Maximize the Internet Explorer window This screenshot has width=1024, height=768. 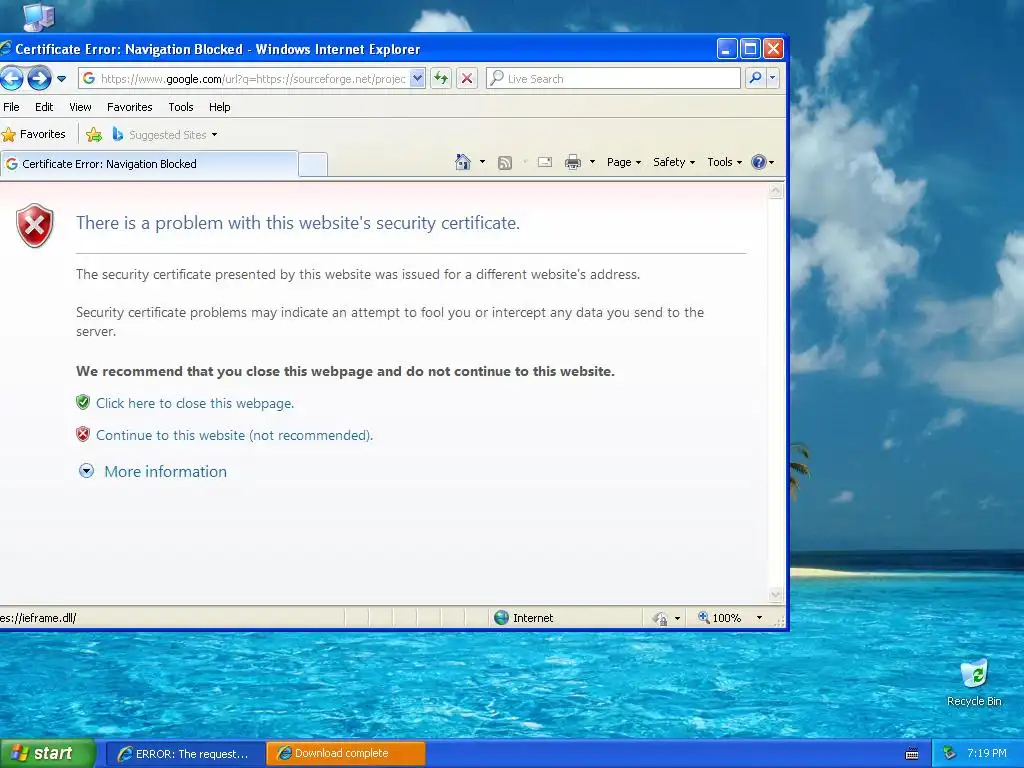click(x=750, y=49)
